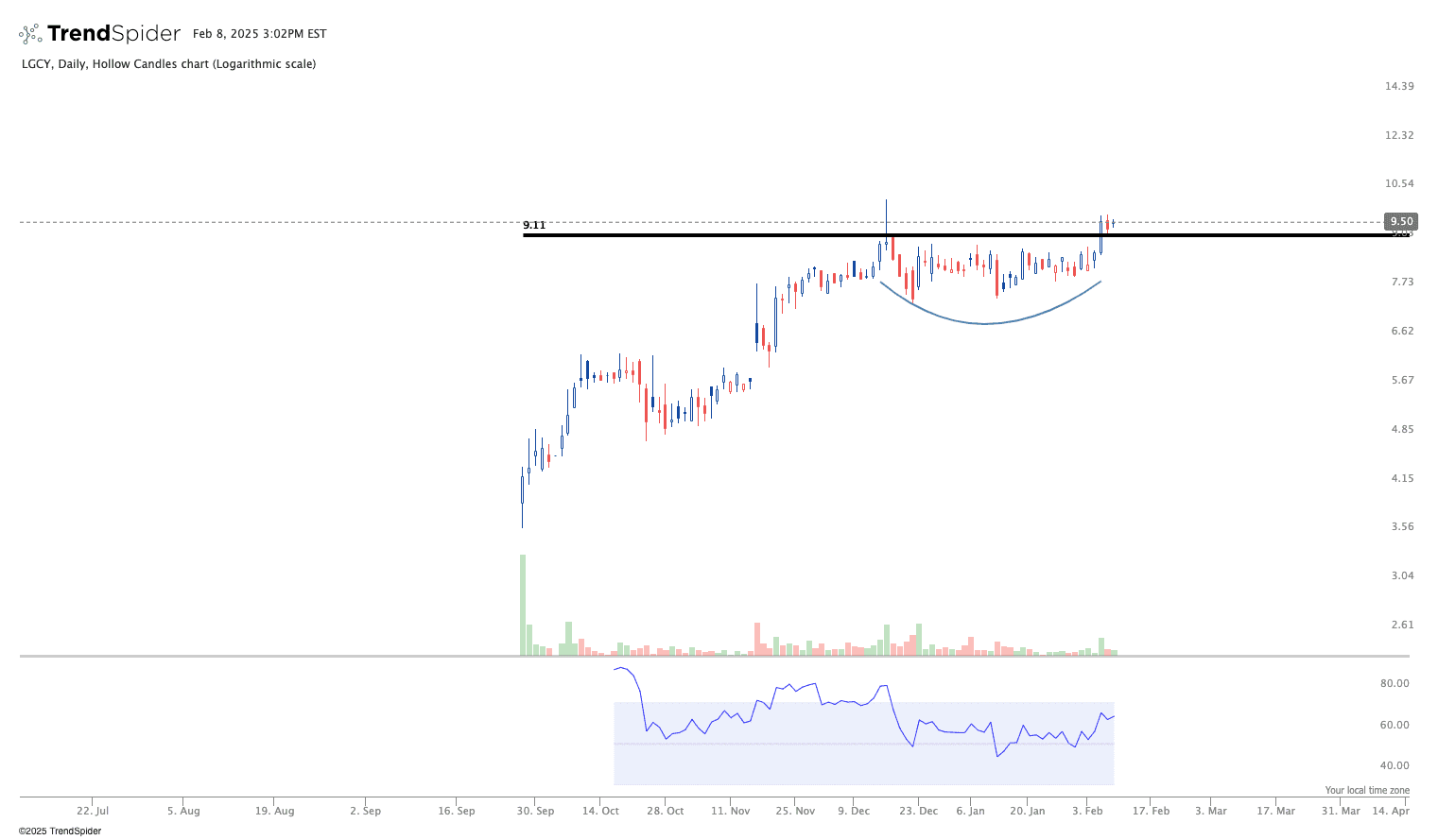Click the 22. Jul date on time axis

pos(93,811)
